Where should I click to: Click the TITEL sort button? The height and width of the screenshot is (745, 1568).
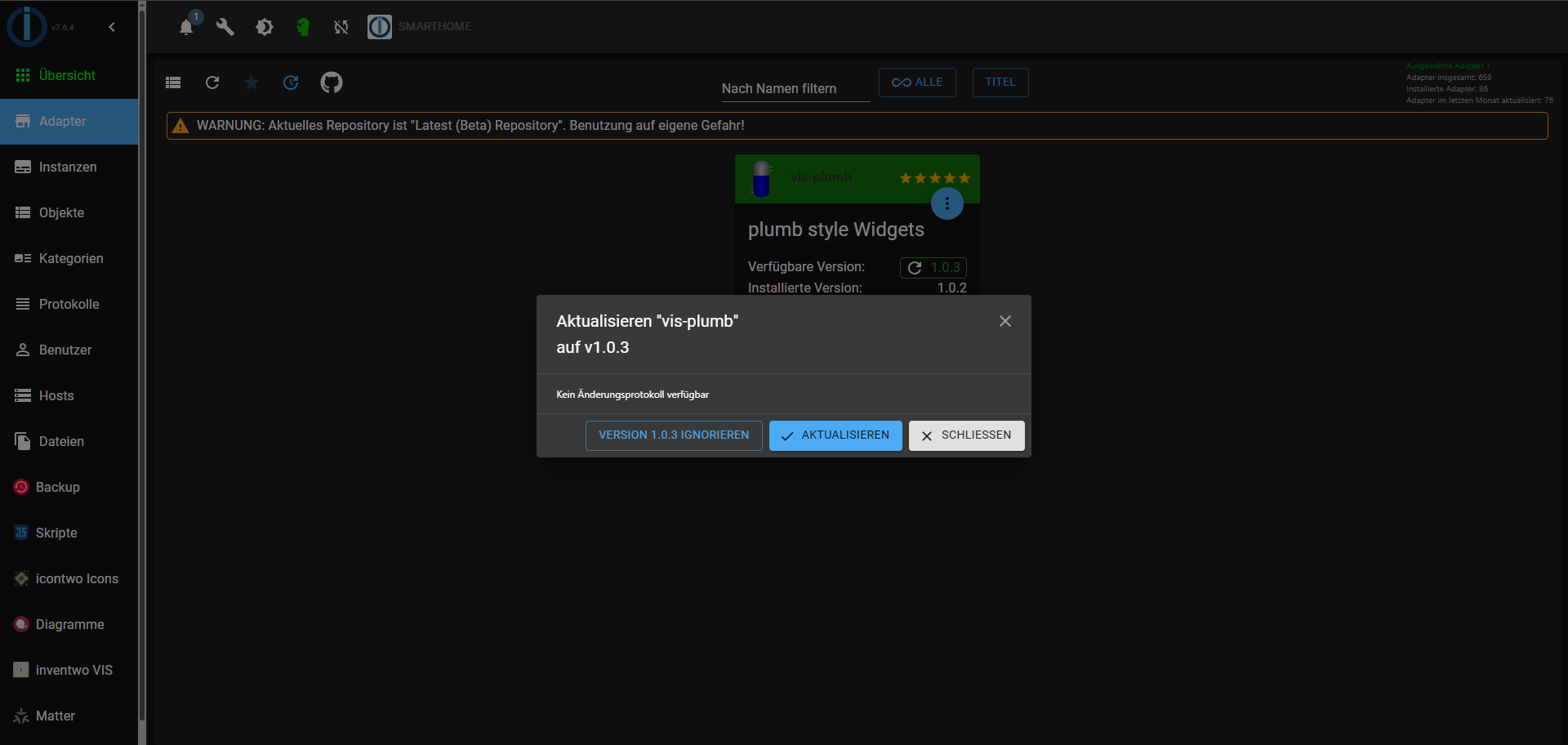point(1000,83)
